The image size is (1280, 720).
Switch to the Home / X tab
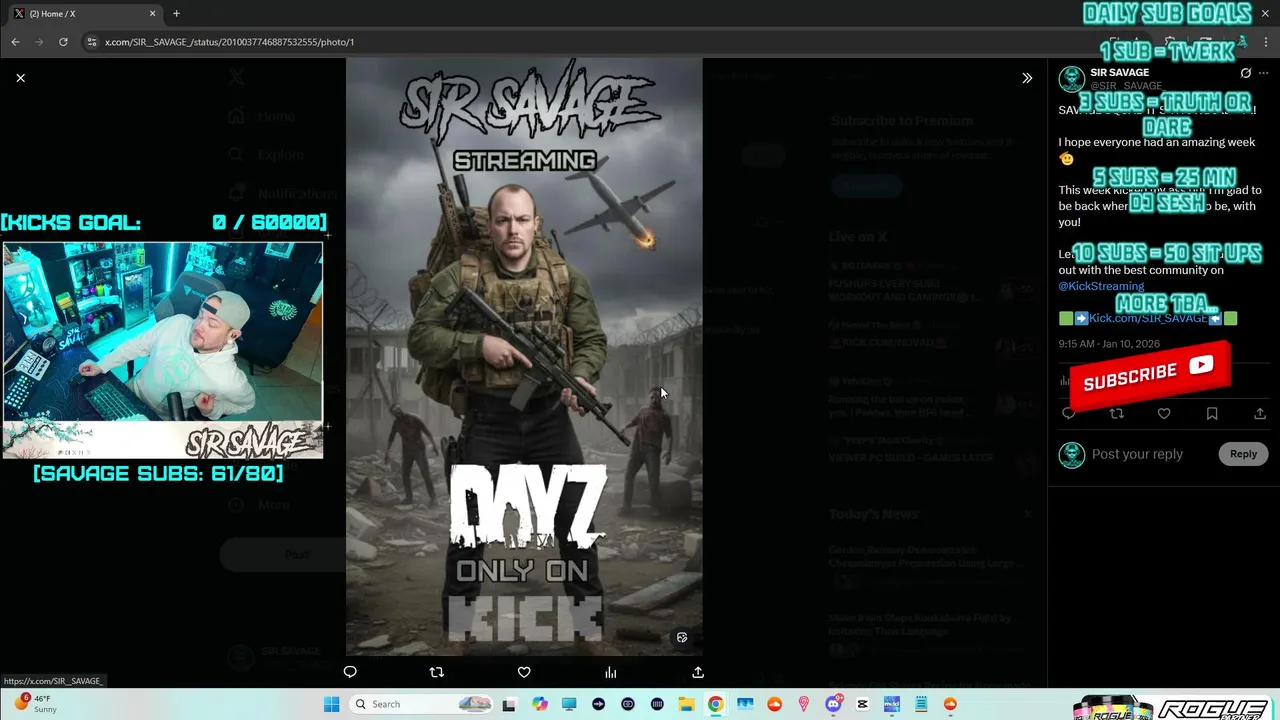coord(82,14)
